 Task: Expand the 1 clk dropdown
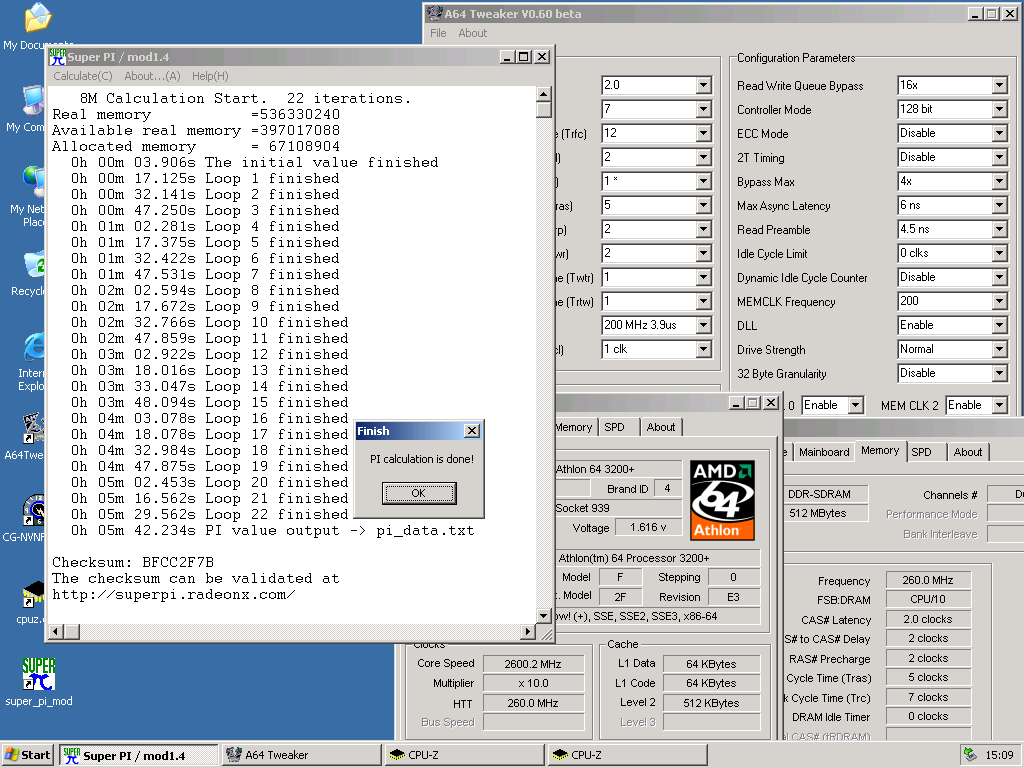[x=703, y=349]
